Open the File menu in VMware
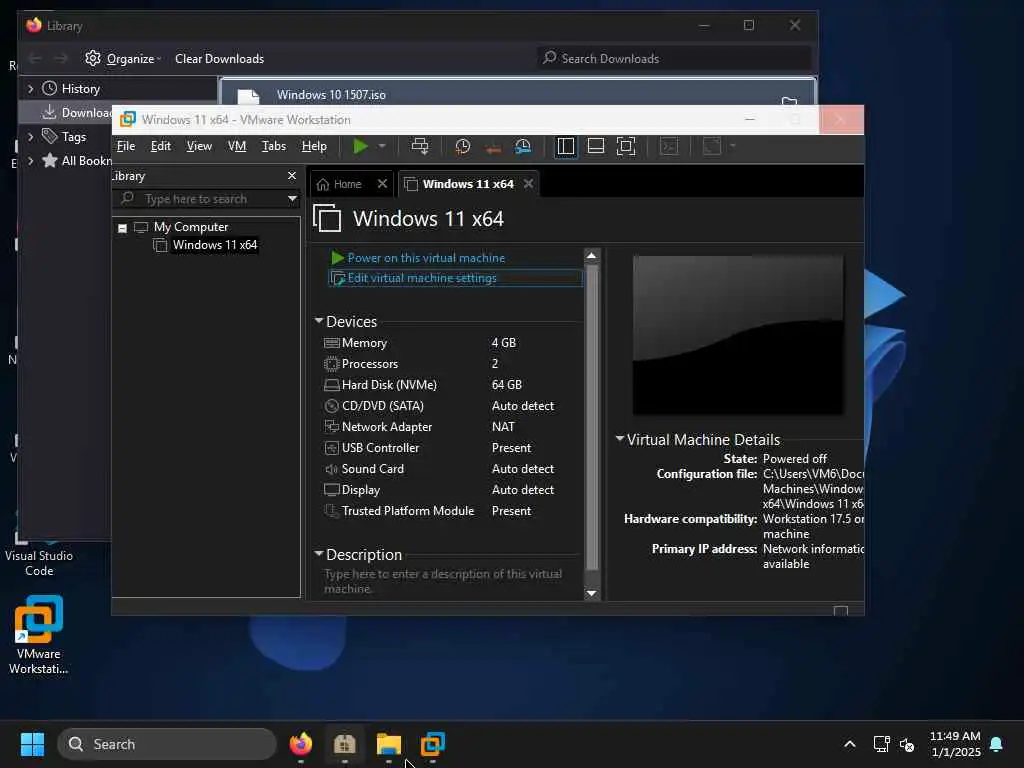This screenshot has width=1024, height=768. tap(126, 146)
